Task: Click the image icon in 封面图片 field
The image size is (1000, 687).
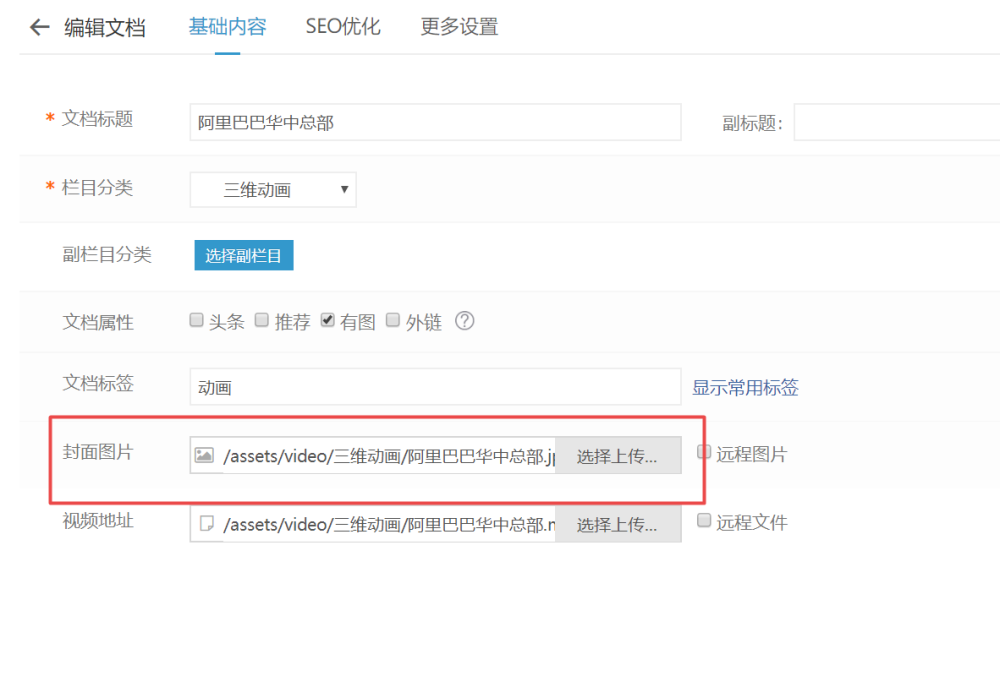Action: coord(204,455)
